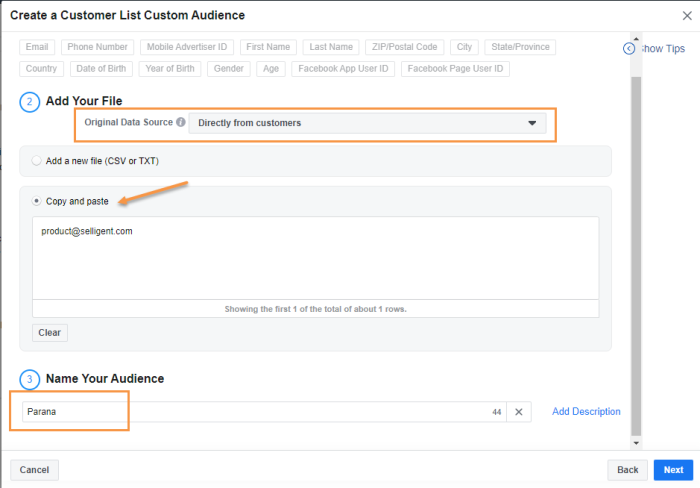Click the info icon beside Original Data Source
The height and width of the screenshot is (488, 700).
(181, 123)
